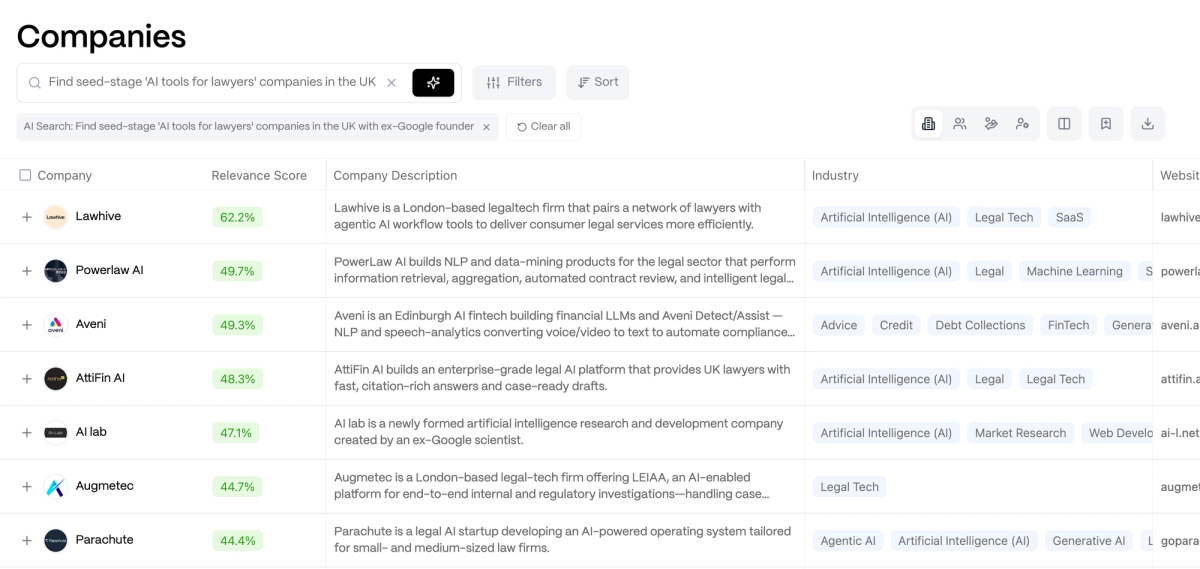
Task: Clear the search query with the X icon
Action: [392, 83]
